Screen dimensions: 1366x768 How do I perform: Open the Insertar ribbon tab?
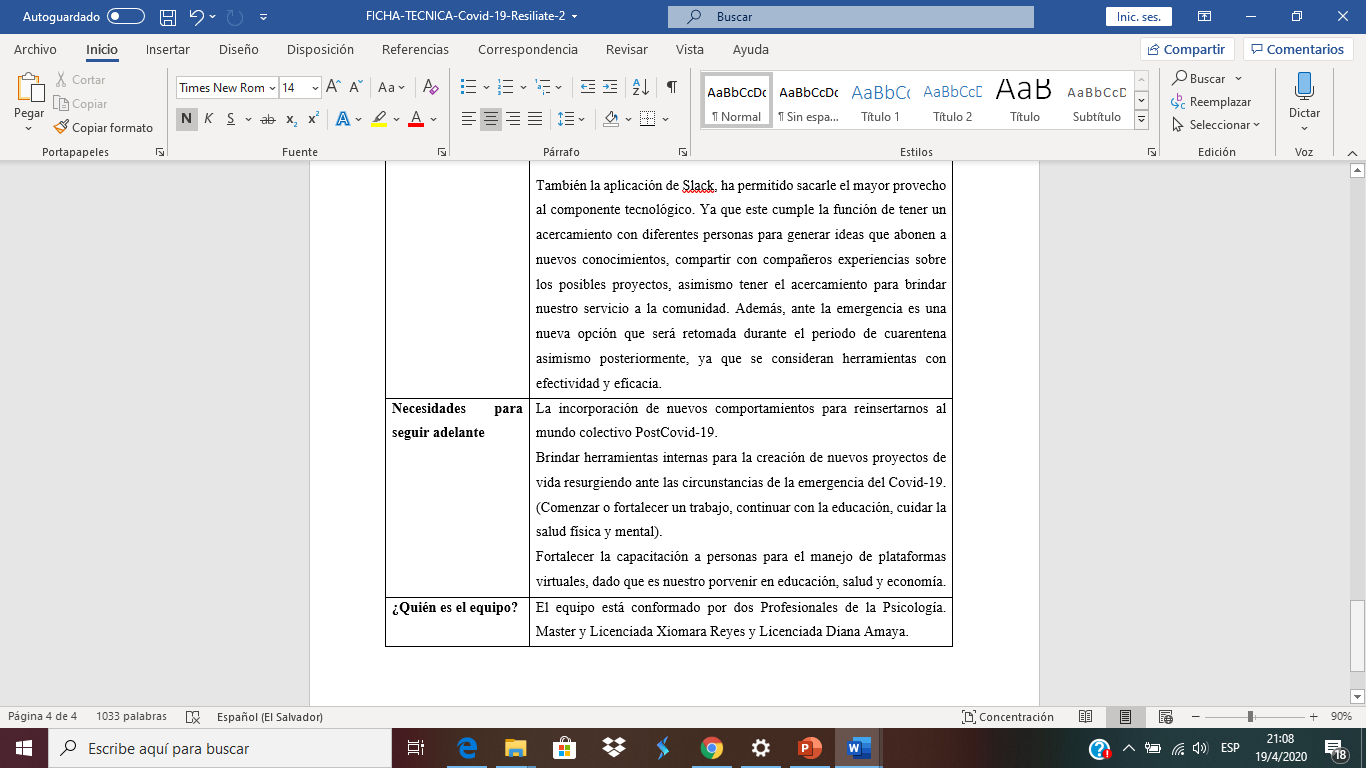click(x=168, y=49)
